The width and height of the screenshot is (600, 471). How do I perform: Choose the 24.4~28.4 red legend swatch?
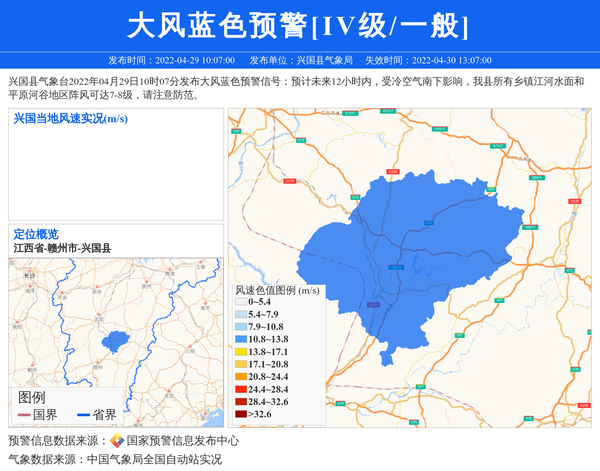coord(240,389)
